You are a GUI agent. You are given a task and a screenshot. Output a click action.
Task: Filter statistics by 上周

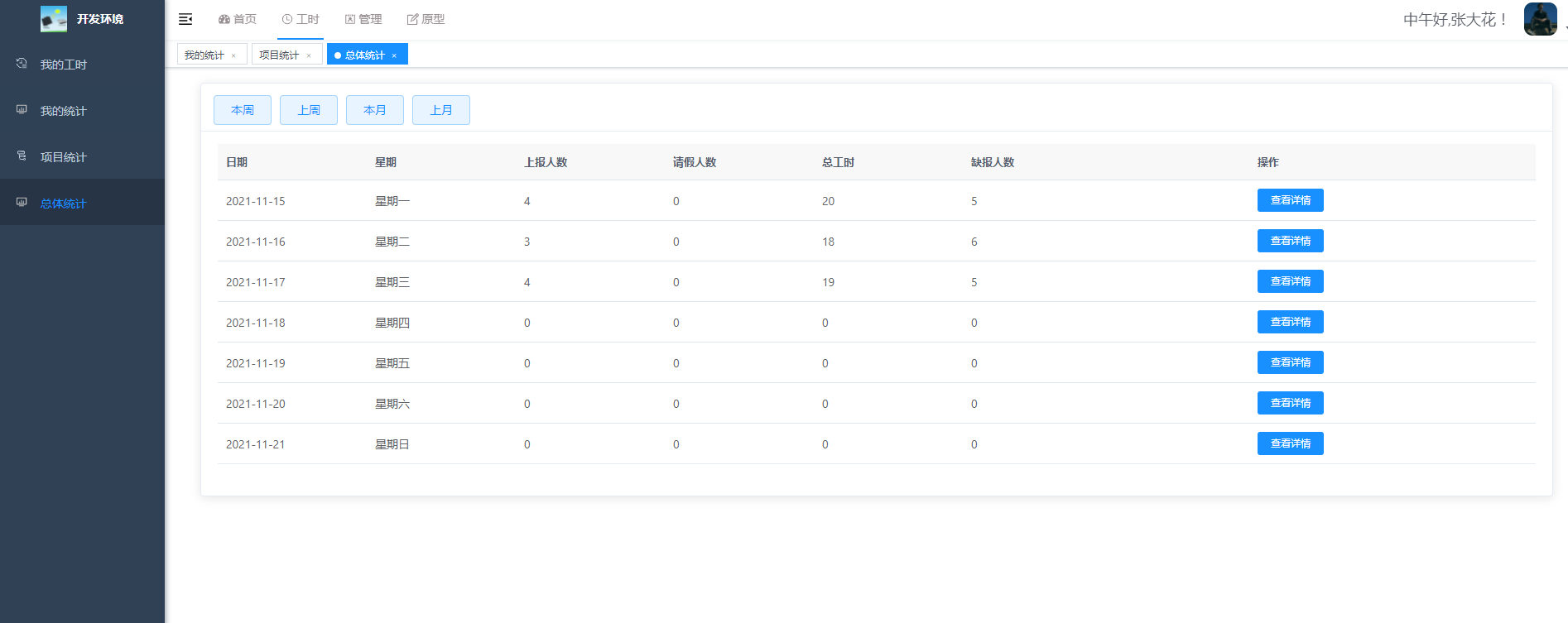309,110
